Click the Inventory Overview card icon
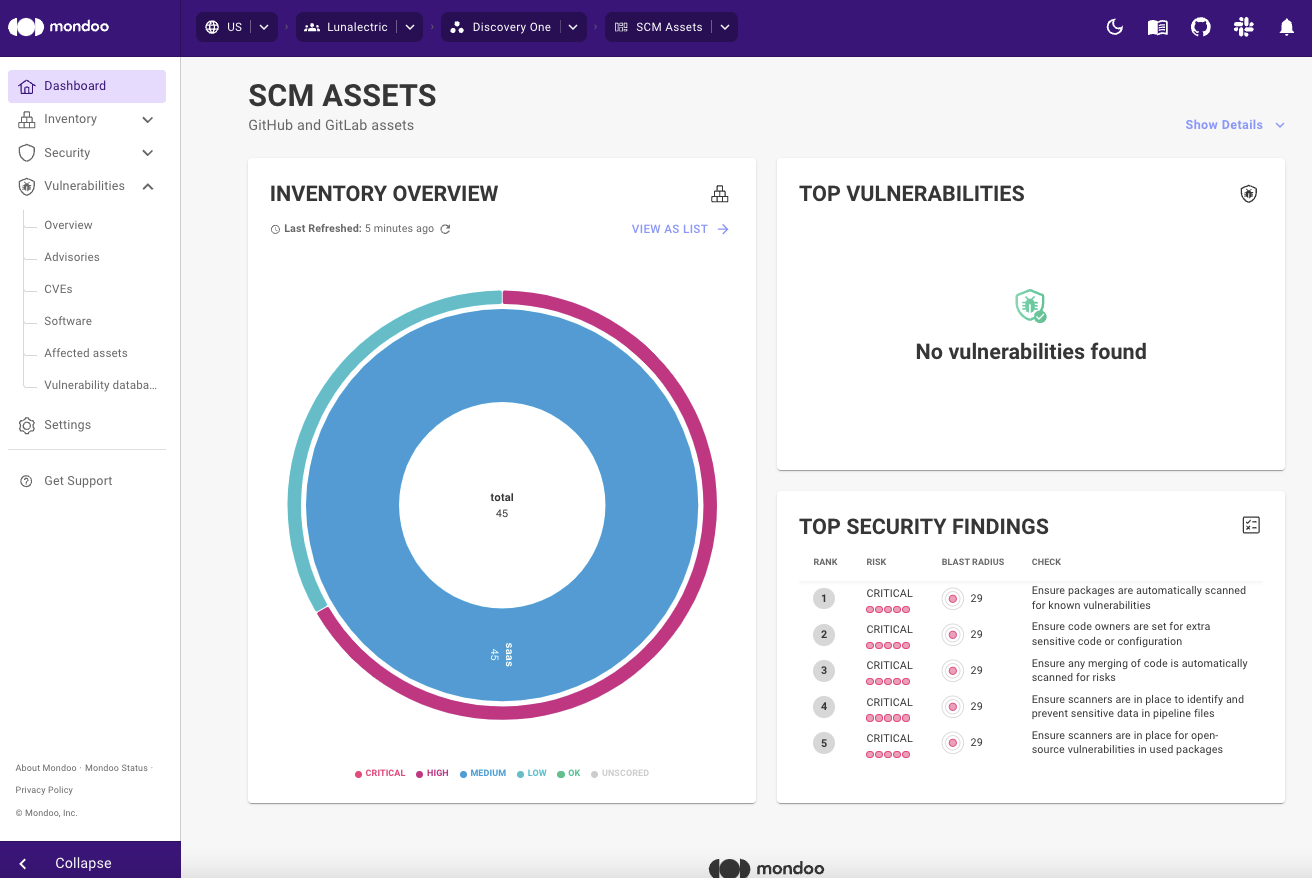 point(720,194)
